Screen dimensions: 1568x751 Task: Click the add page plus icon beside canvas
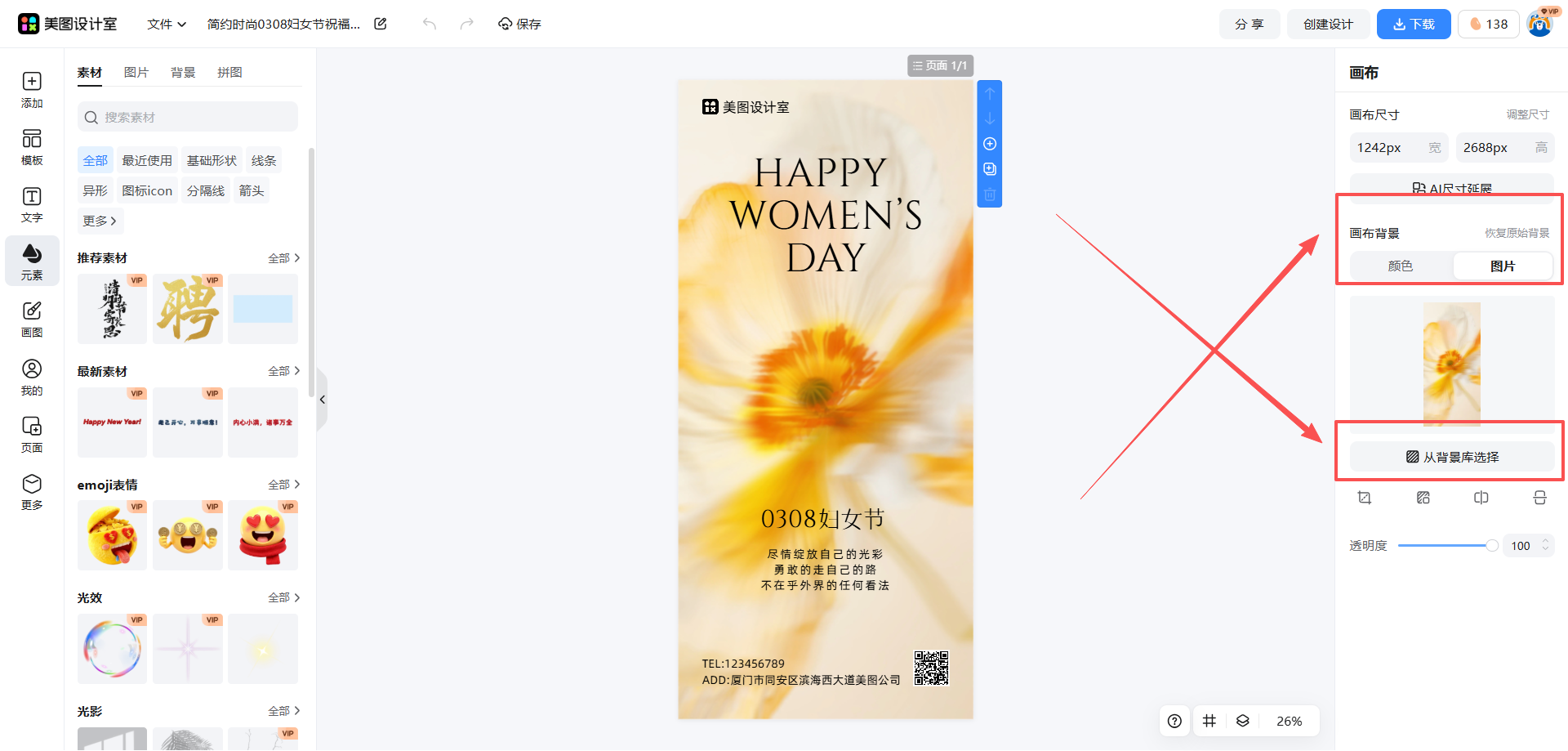(990, 144)
